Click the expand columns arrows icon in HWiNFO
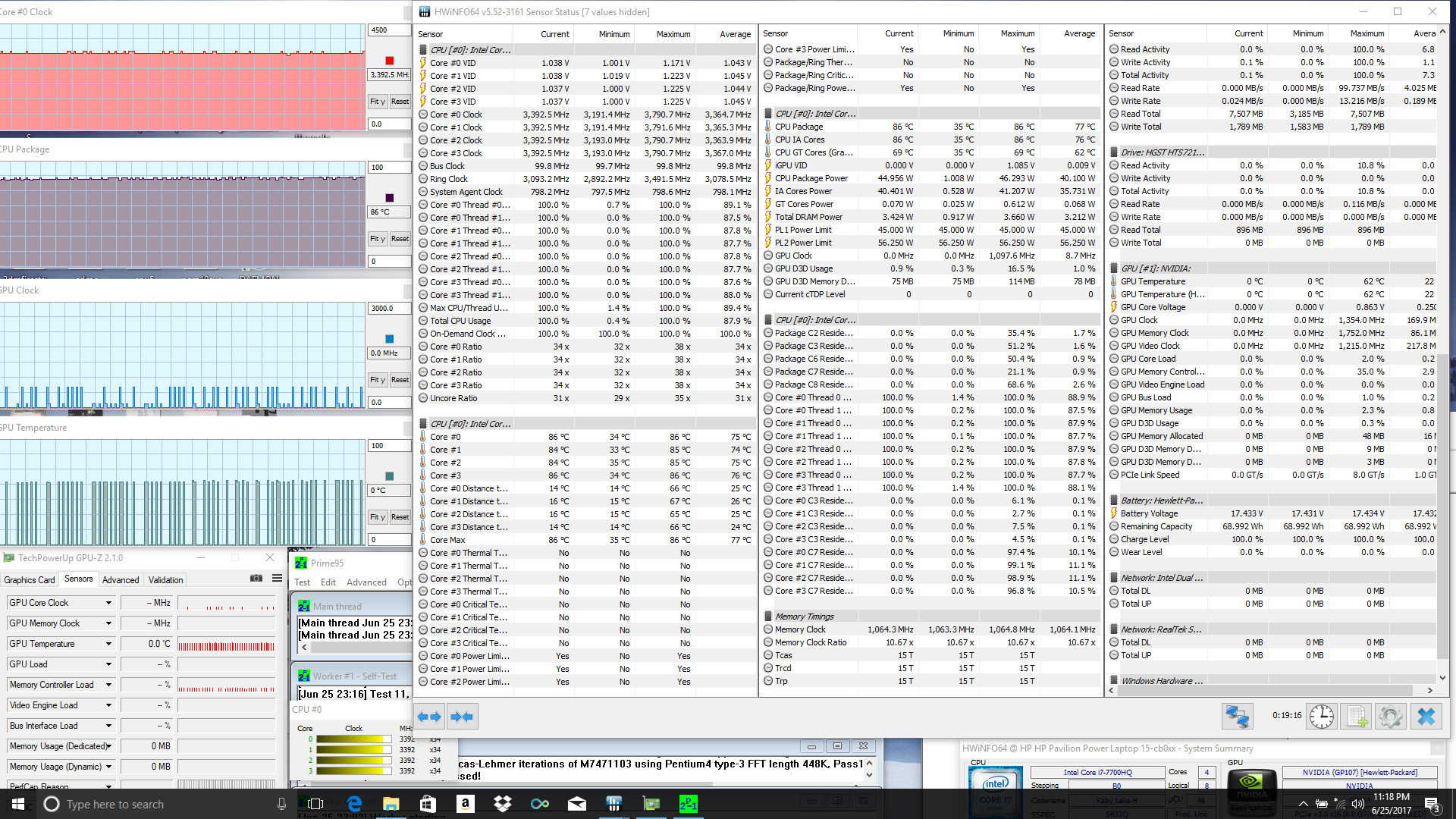Image resolution: width=1456 pixels, height=819 pixels. (x=429, y=717)
